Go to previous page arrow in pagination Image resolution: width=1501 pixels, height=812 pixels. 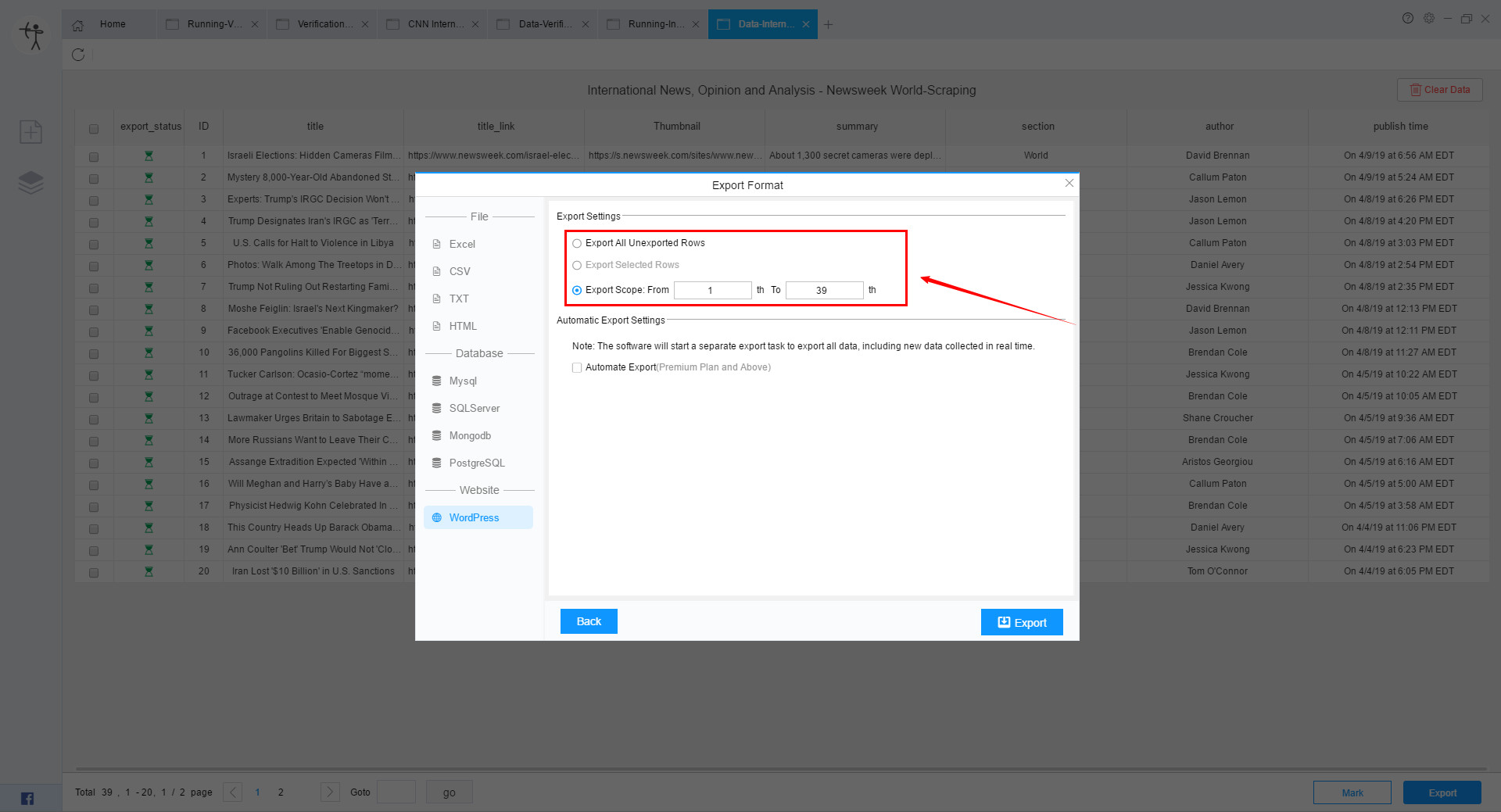pyautogui.click(x=233, y=792)
